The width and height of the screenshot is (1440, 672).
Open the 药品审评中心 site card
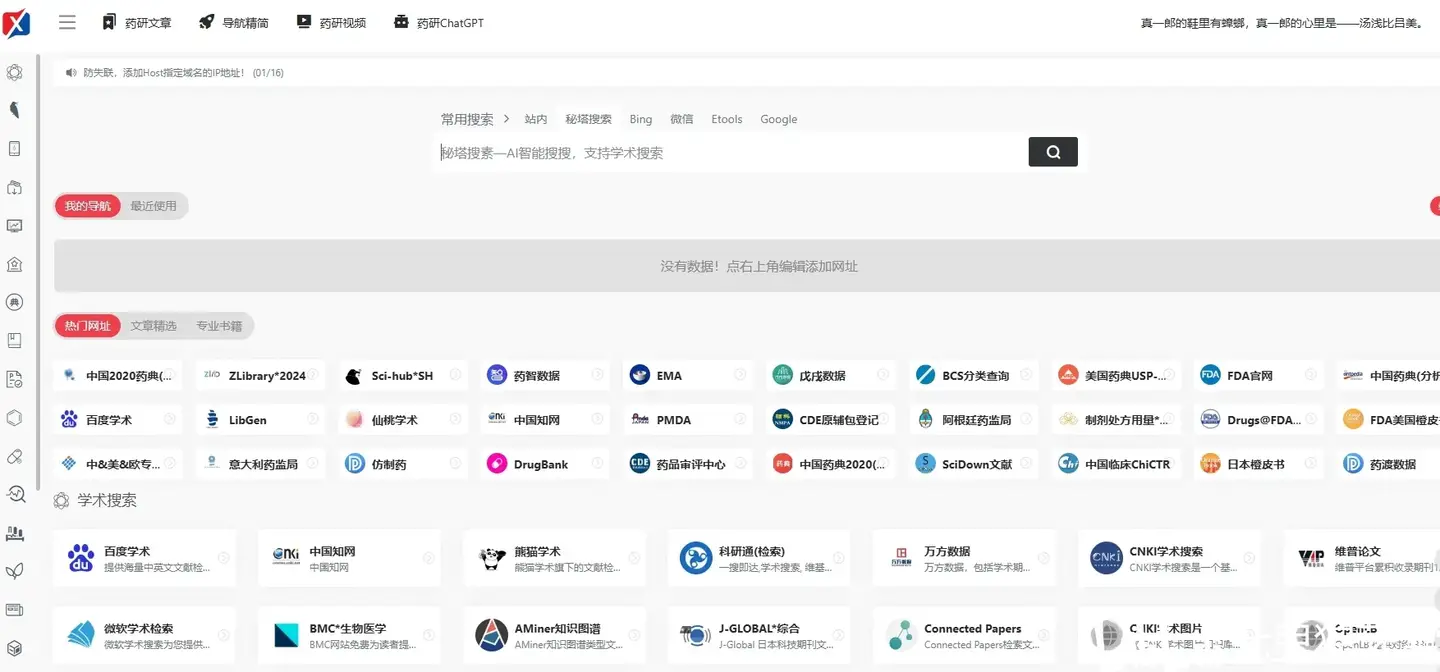click(x=689, y=463)
